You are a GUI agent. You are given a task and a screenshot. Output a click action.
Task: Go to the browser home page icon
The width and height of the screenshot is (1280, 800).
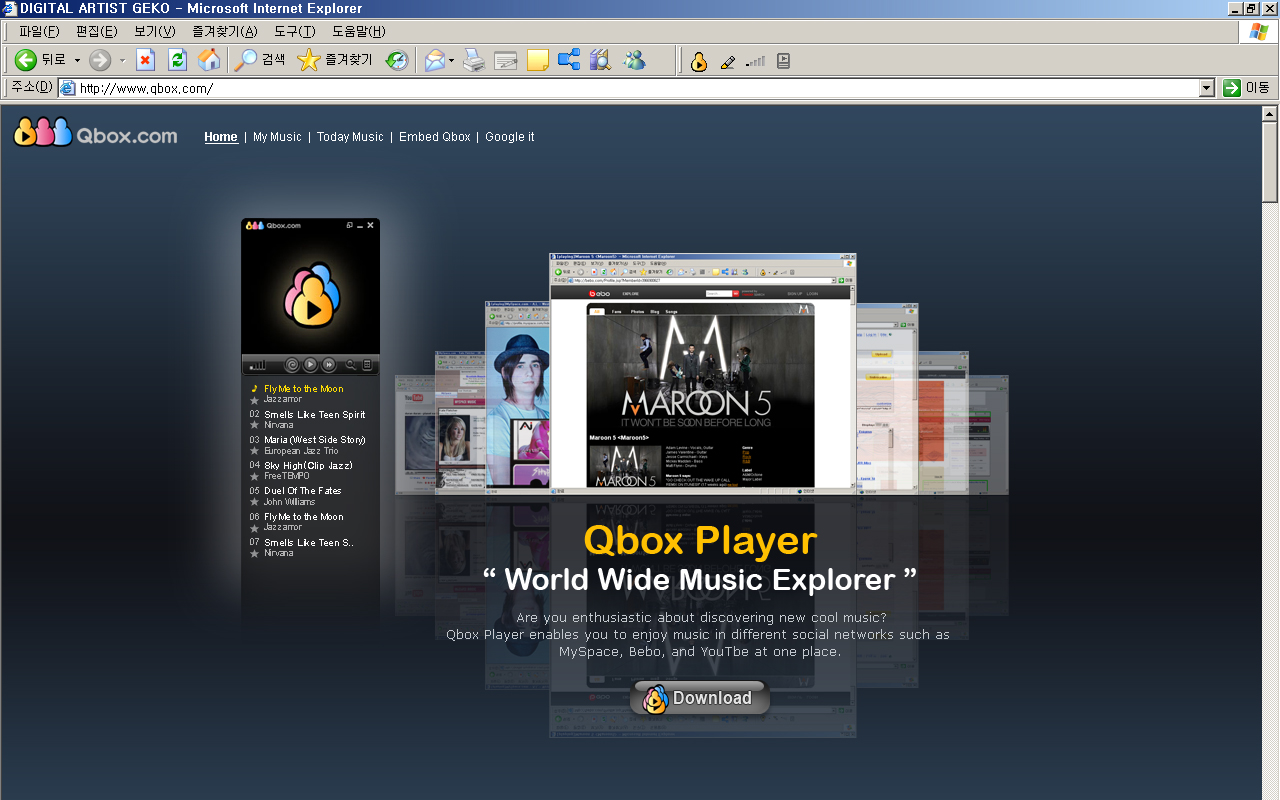tap(209, 60)
